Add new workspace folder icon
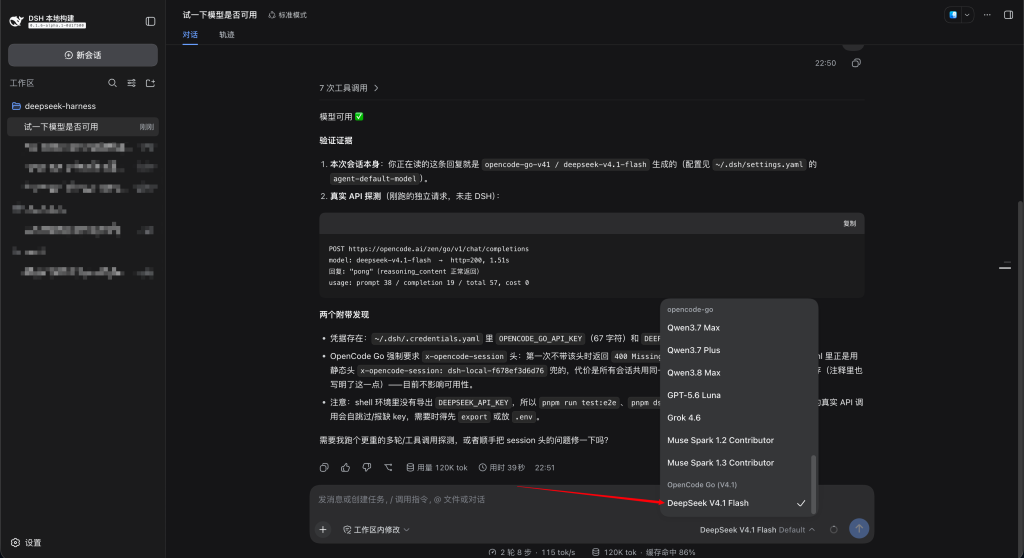This screenshot has height=558, width=1024. (150, 83)
